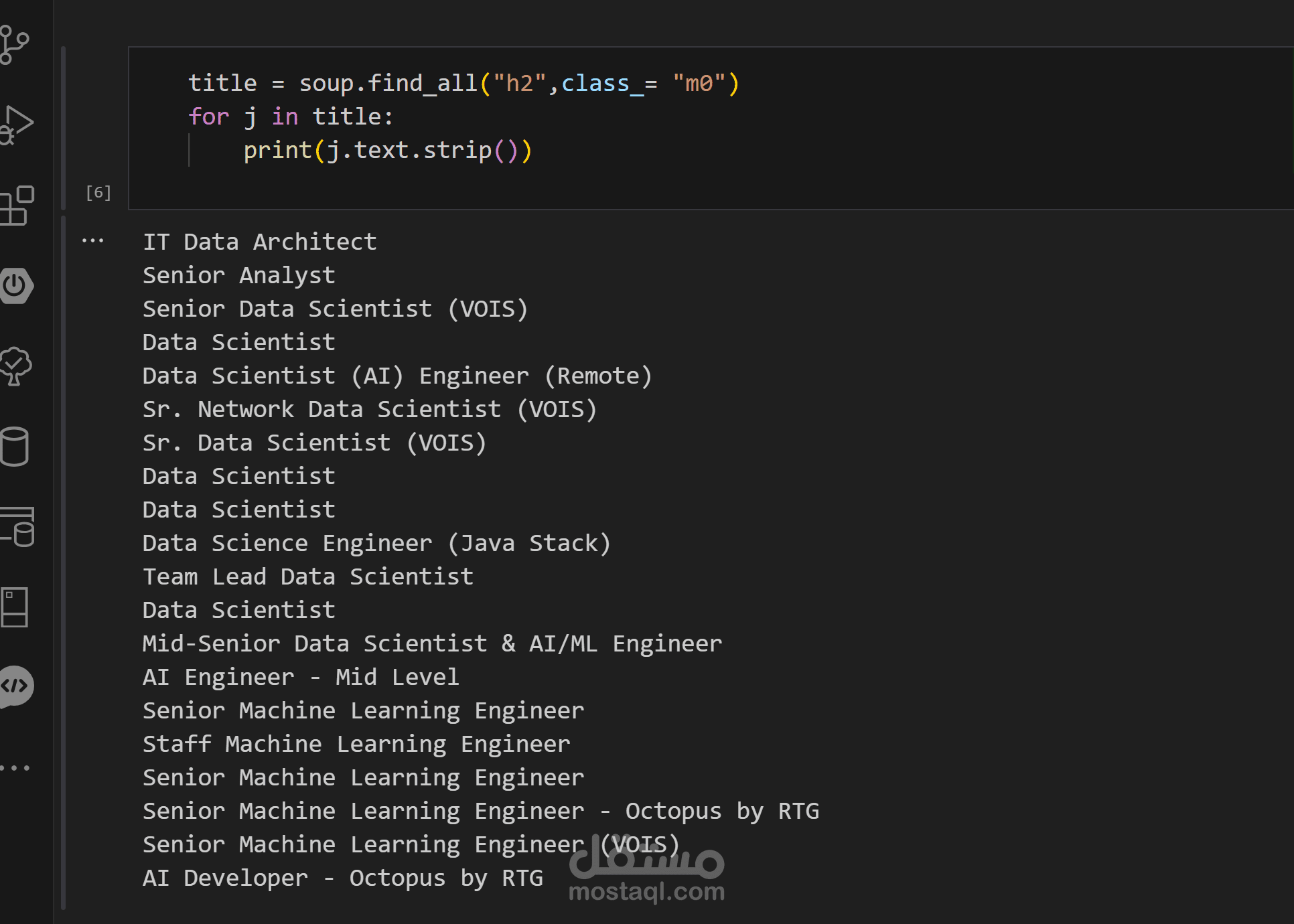1294x924 pixels.
Task: Open the split-panel notebook sidebar icon
Action: 15,607
